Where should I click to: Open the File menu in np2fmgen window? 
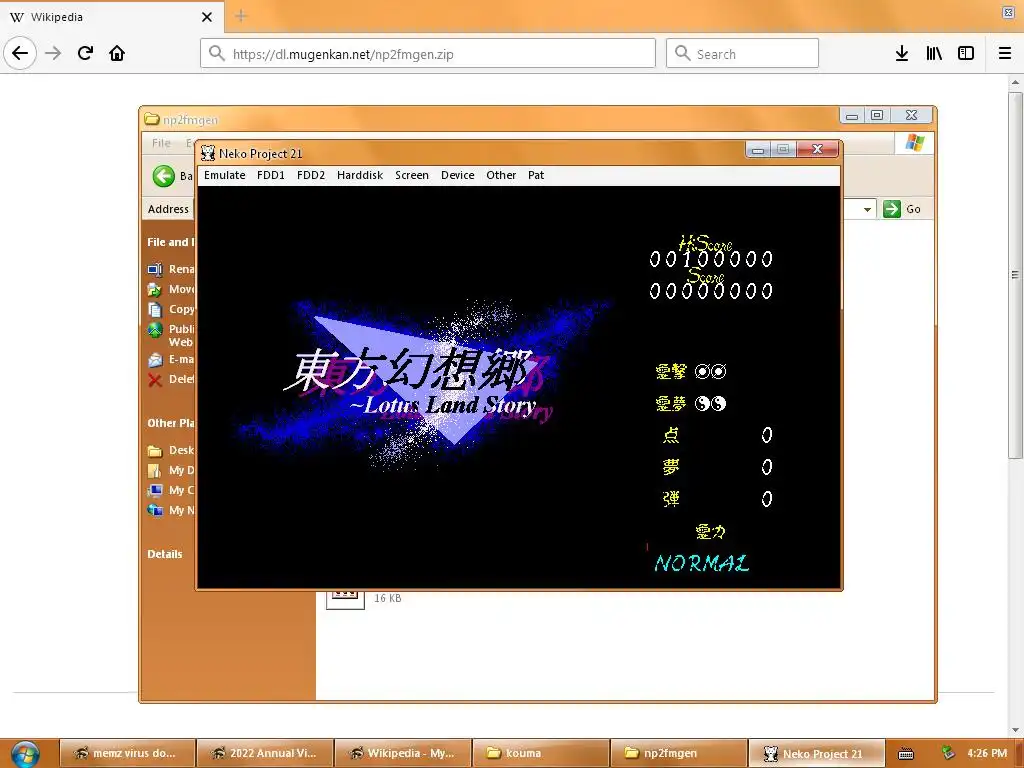point(161,143)
